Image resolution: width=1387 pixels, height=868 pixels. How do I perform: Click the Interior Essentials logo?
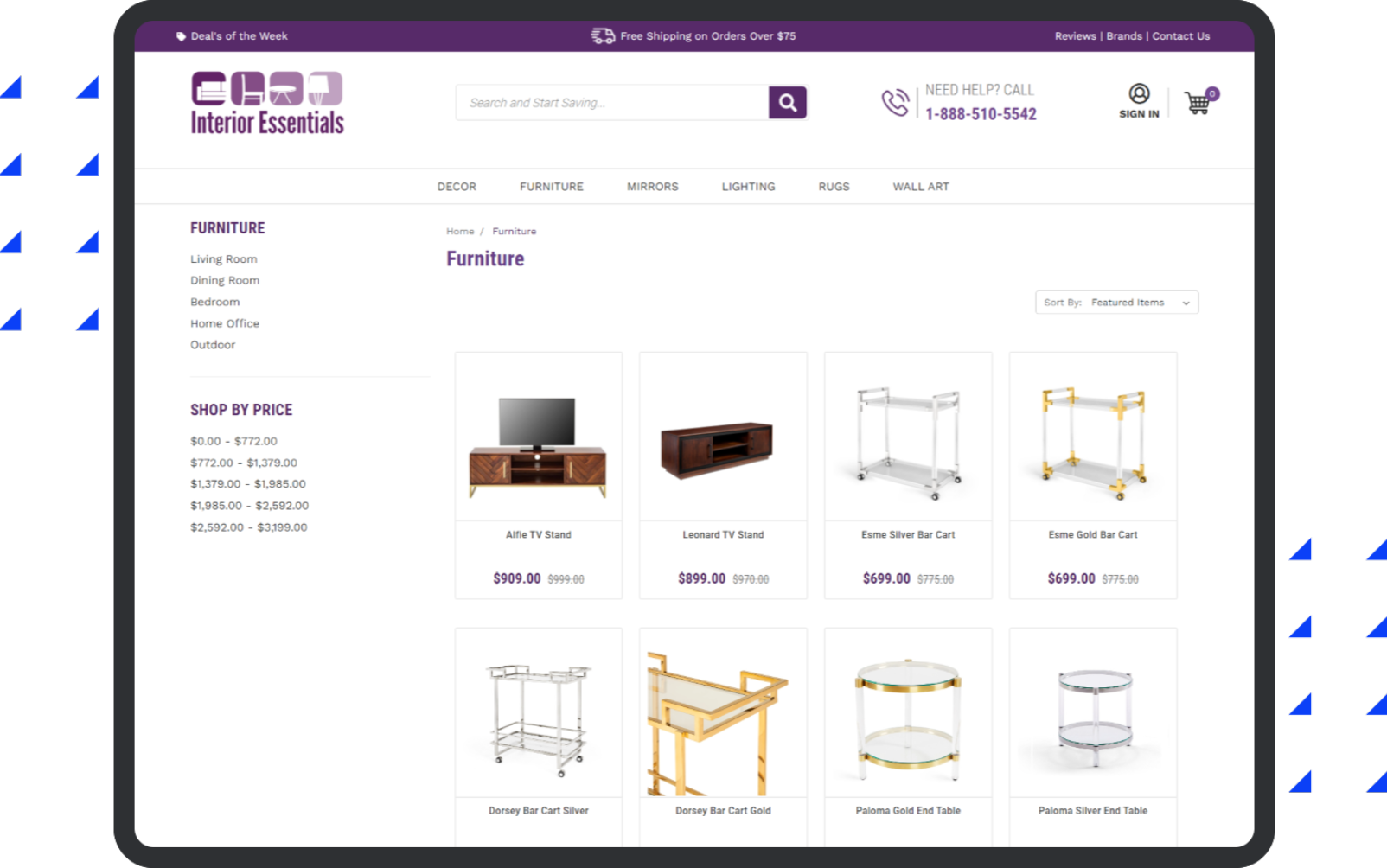267,103
